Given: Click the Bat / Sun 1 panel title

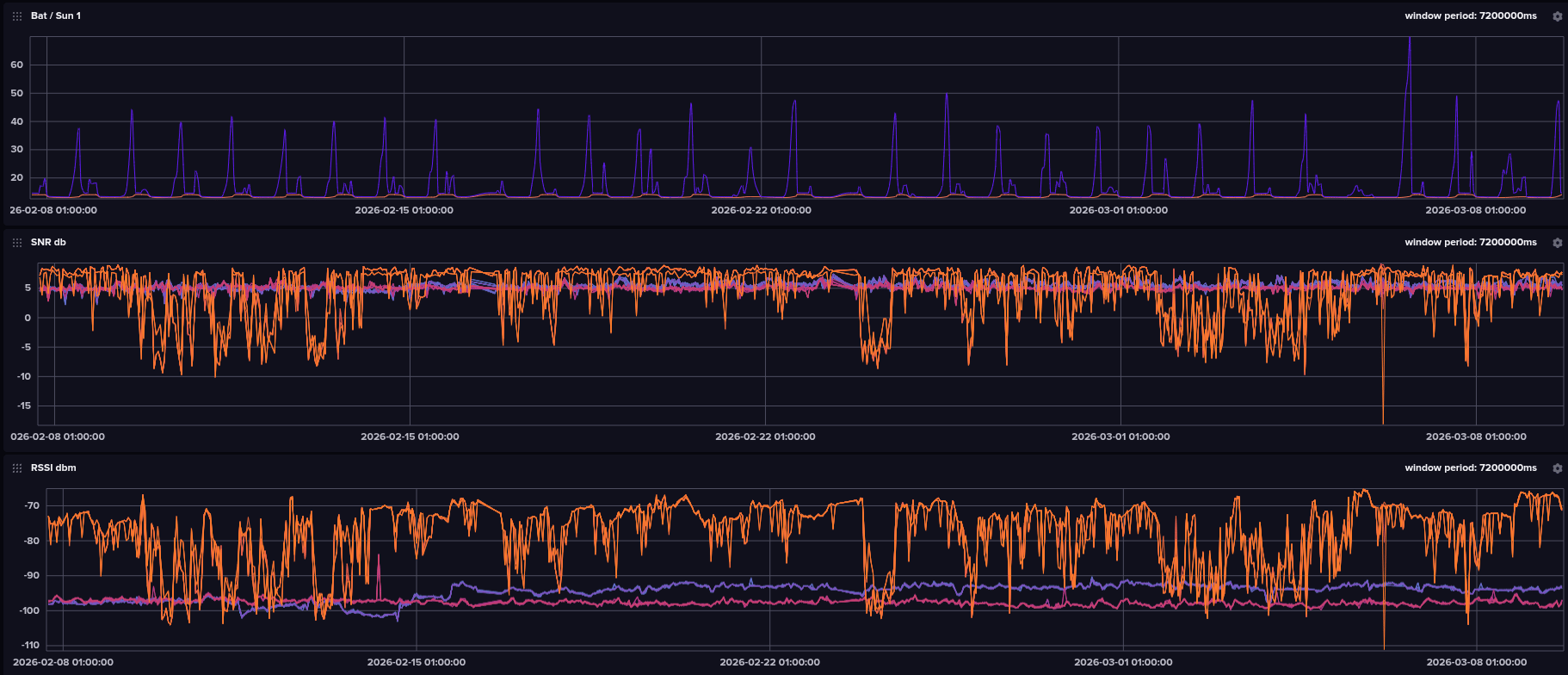Looking at the screenshot, I should tap(56, 16).
